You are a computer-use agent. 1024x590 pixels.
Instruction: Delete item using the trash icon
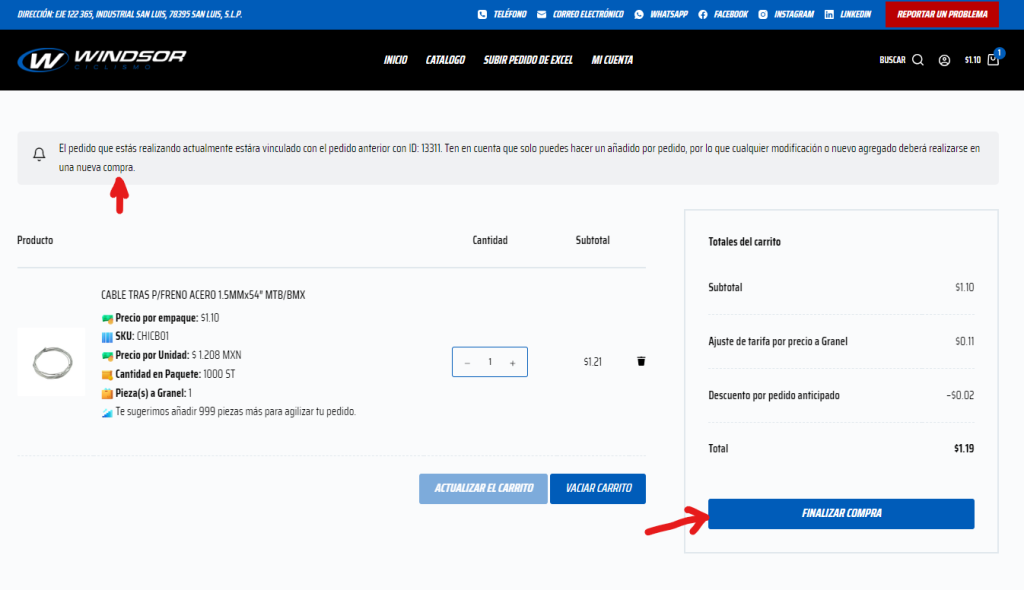(641, 361)
